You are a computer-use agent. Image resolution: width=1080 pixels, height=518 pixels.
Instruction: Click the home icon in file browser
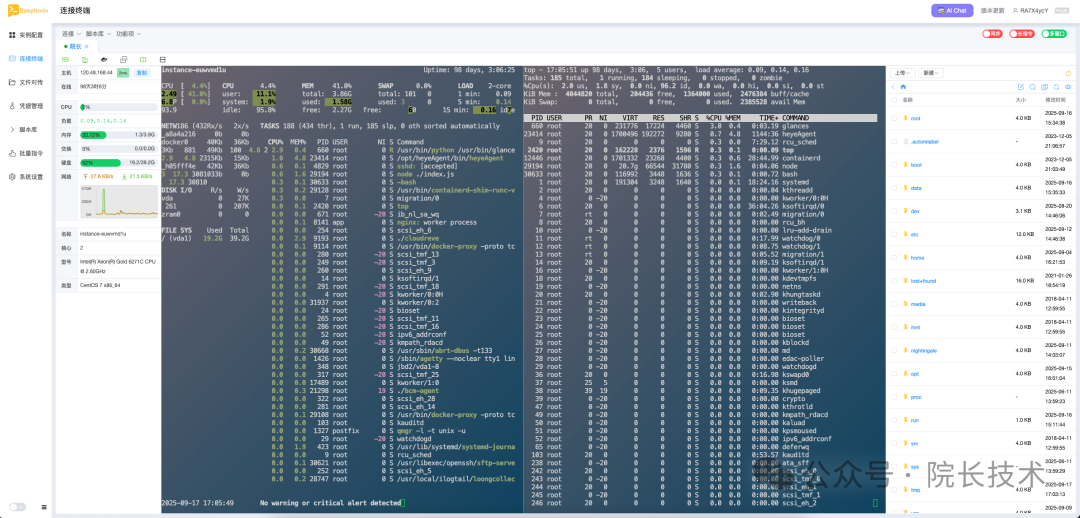click(904, 87)
